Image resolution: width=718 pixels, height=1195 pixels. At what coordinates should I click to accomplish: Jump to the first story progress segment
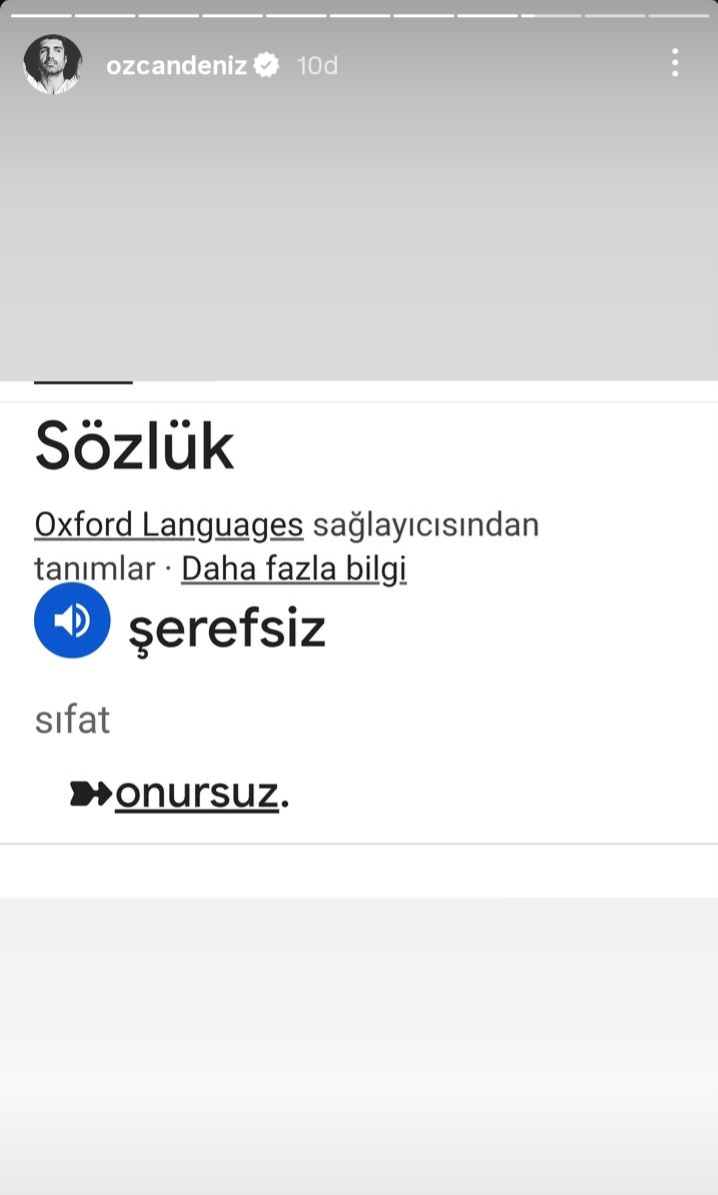click(x=41, y=16)
